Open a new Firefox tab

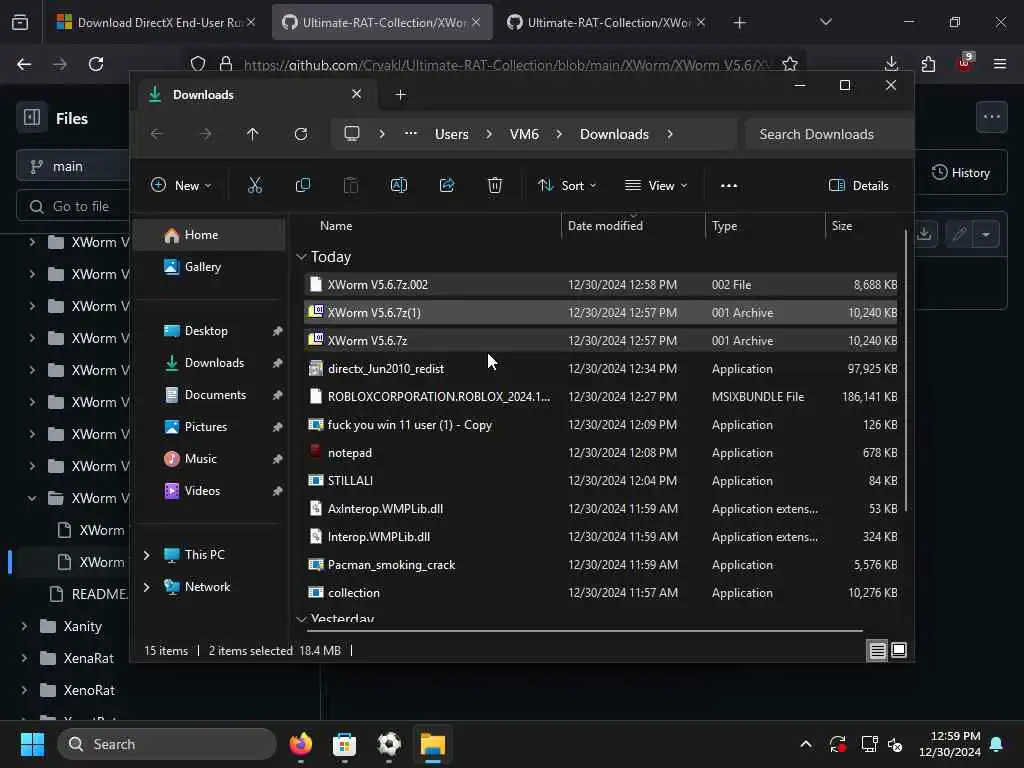click(739, 23)
